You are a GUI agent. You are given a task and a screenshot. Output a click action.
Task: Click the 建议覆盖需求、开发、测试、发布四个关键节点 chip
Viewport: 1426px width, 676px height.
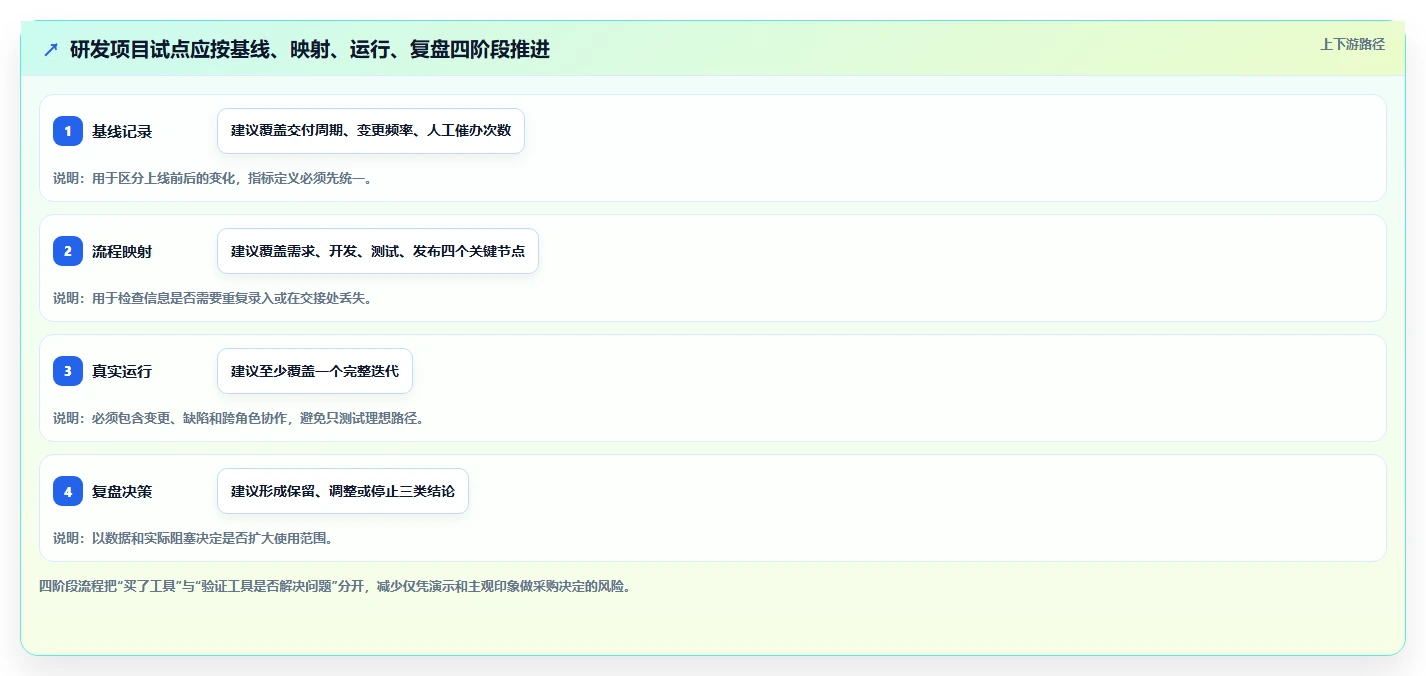point(378,251)
